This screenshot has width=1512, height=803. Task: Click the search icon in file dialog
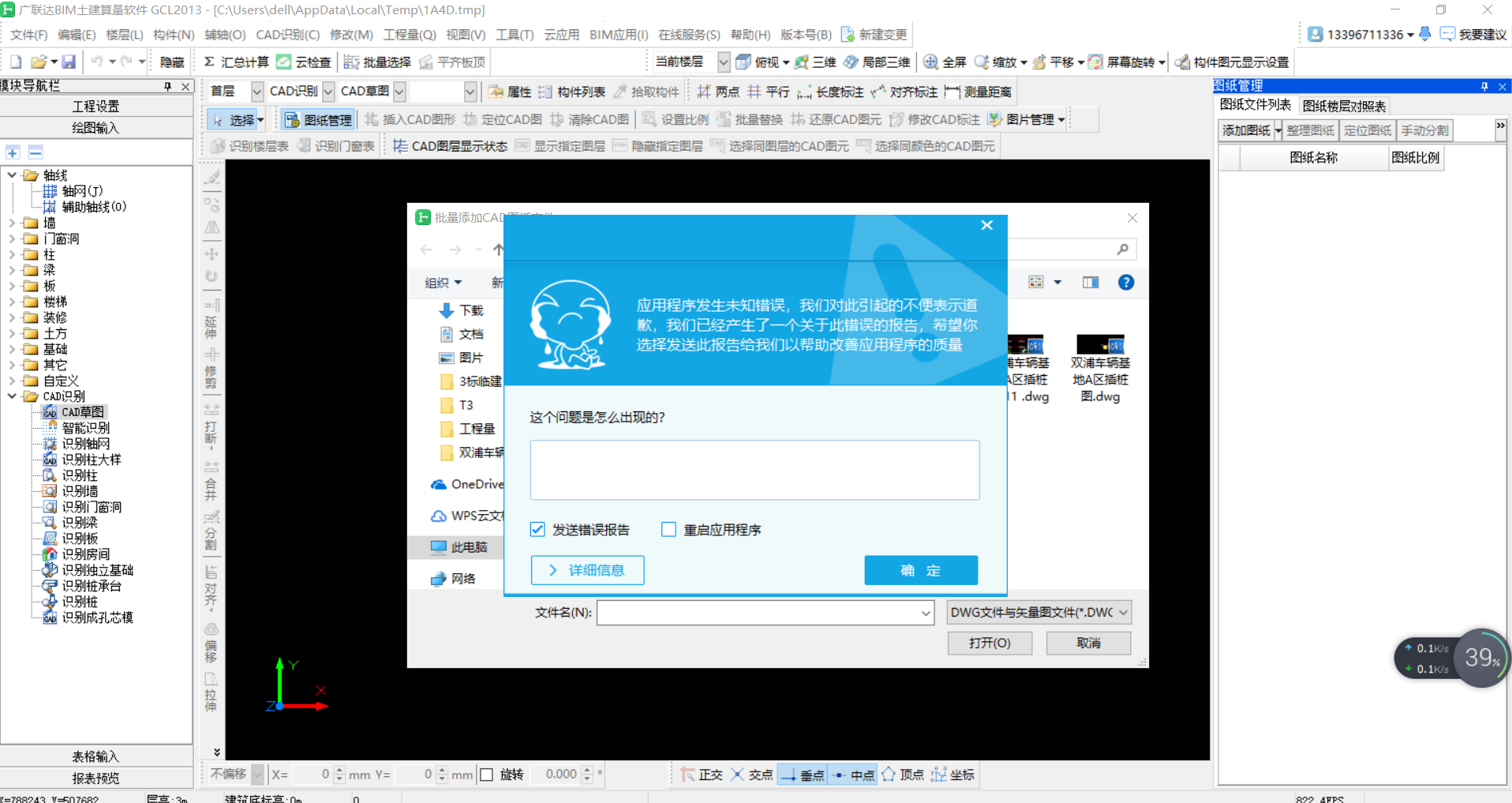[1122, 250]
